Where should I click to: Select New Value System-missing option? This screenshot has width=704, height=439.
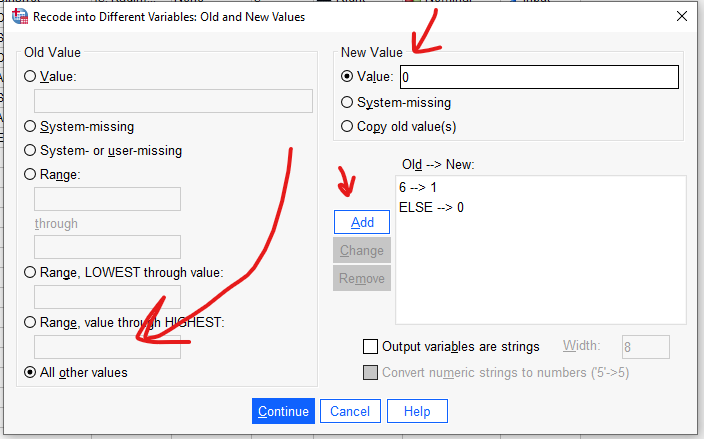coord(347,102)
